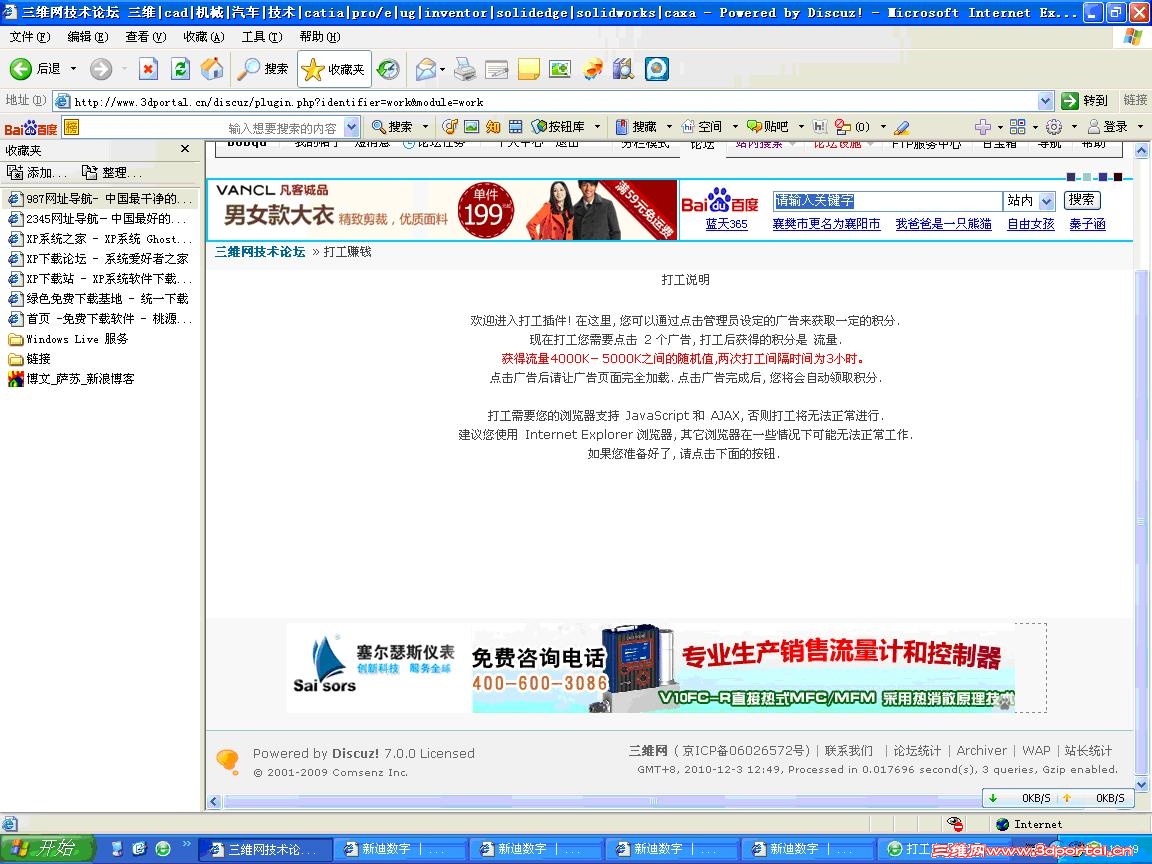Open the 搜索 search pane in IE toolbar
Viewport: 1152px width, 864px height.
[262, 69]
